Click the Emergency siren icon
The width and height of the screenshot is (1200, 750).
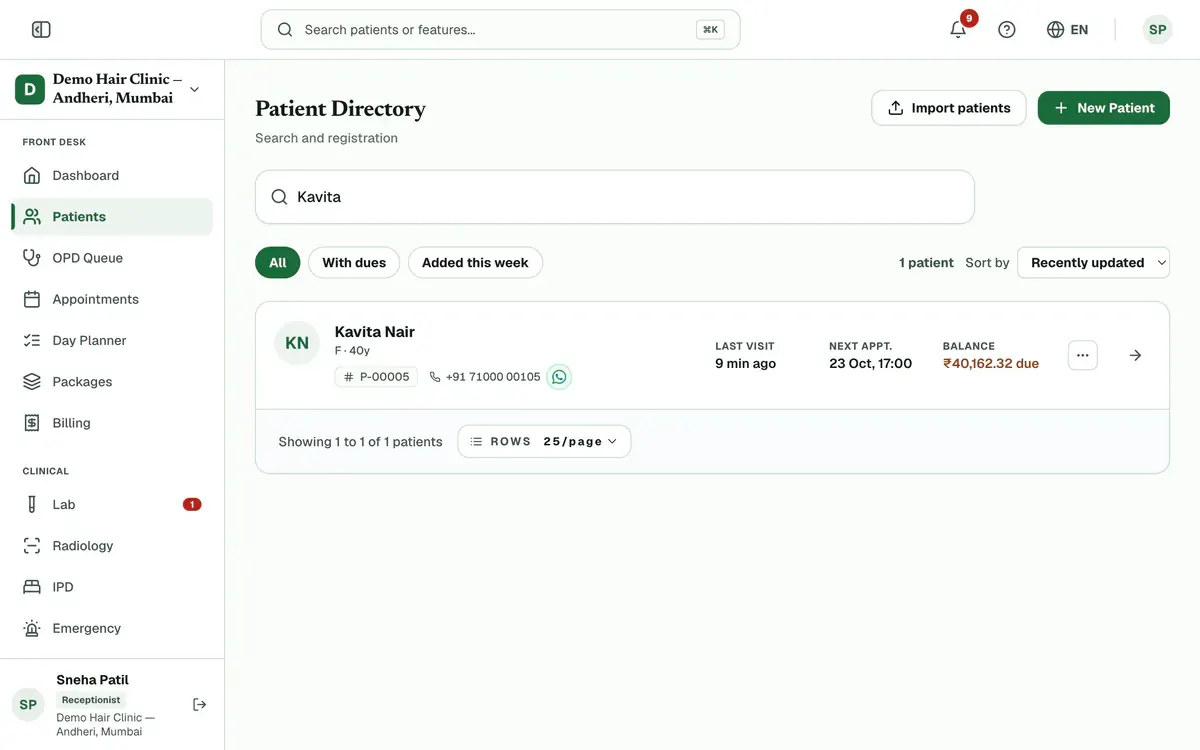pos(32,629)
